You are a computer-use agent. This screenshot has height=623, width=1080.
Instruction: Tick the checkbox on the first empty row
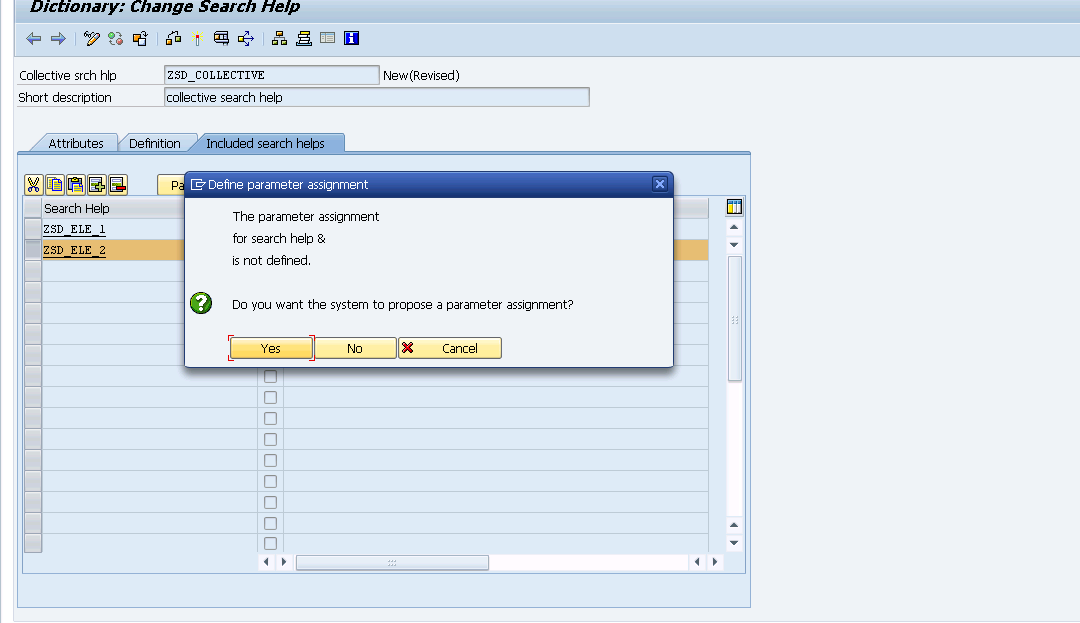point(270,376)
